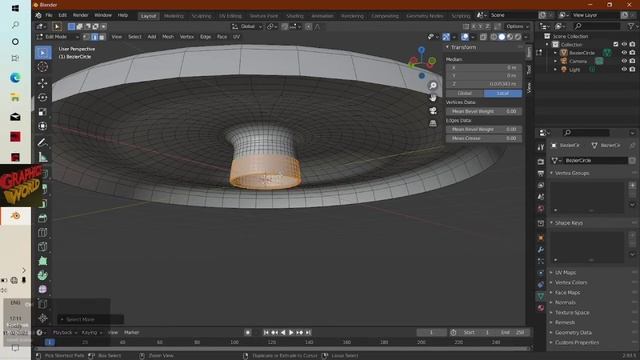The width and height of the screenshot is (640, 360).
Task: Hide Light object in outliner
Action: point(624,69)
